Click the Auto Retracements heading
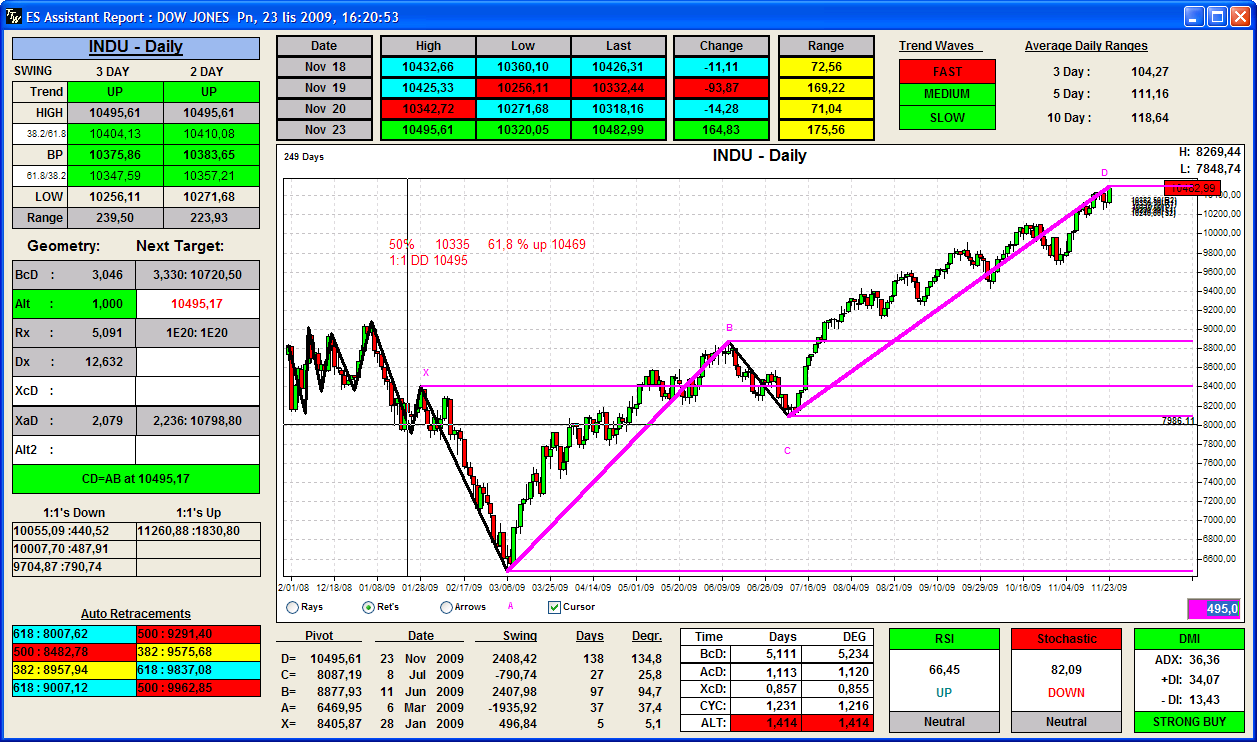This screenshot has width=1257, height=742. pyautogui.click(x=135, y=614)
